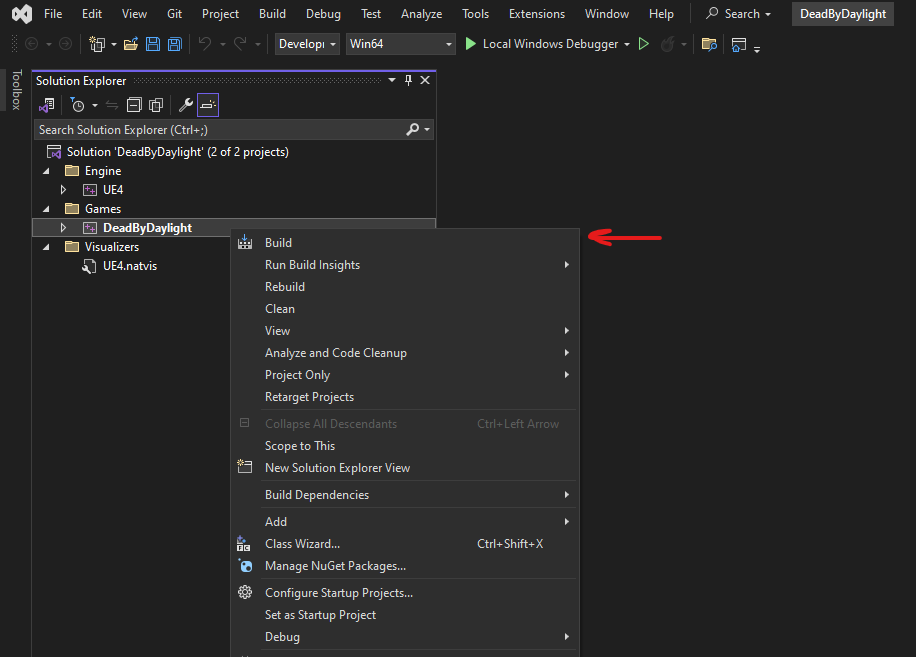Collapse All items in Solution Explorer
Image resolution: width=916 pixels, height=657 pixels.
[134, 105]
